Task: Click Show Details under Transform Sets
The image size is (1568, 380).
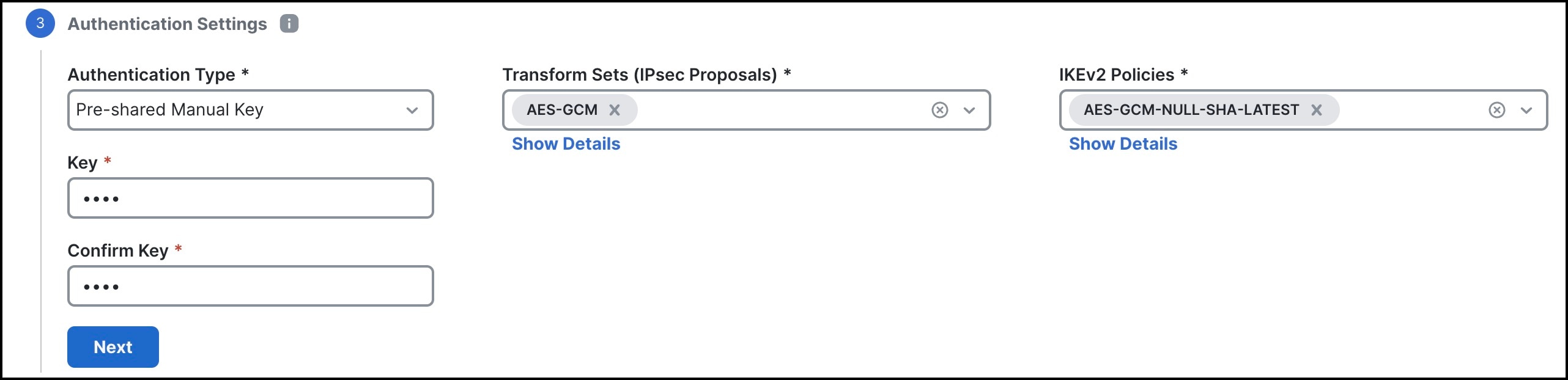Action: [566, 144]
